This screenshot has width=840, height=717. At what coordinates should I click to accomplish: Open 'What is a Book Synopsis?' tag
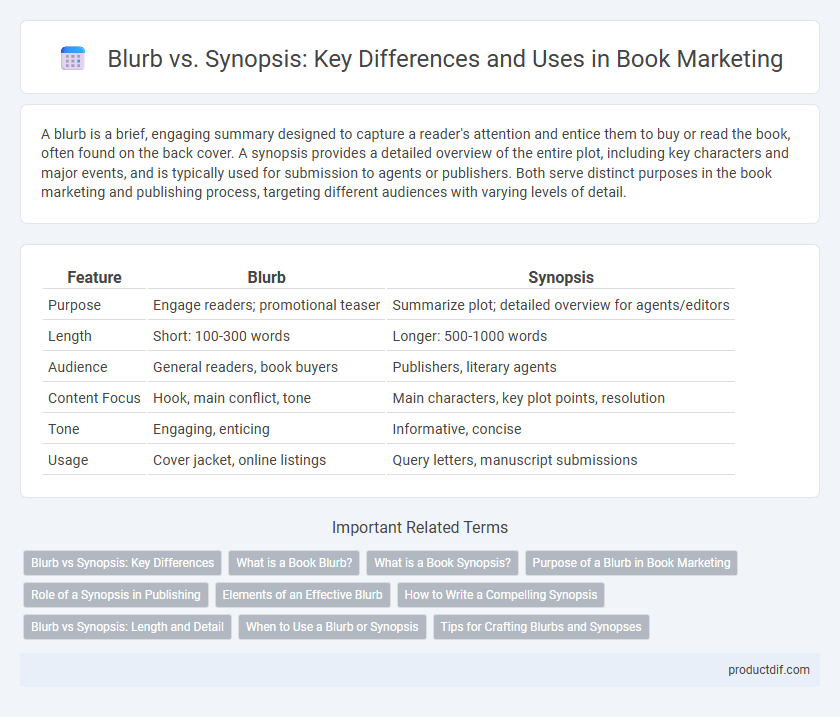point(442,563)
